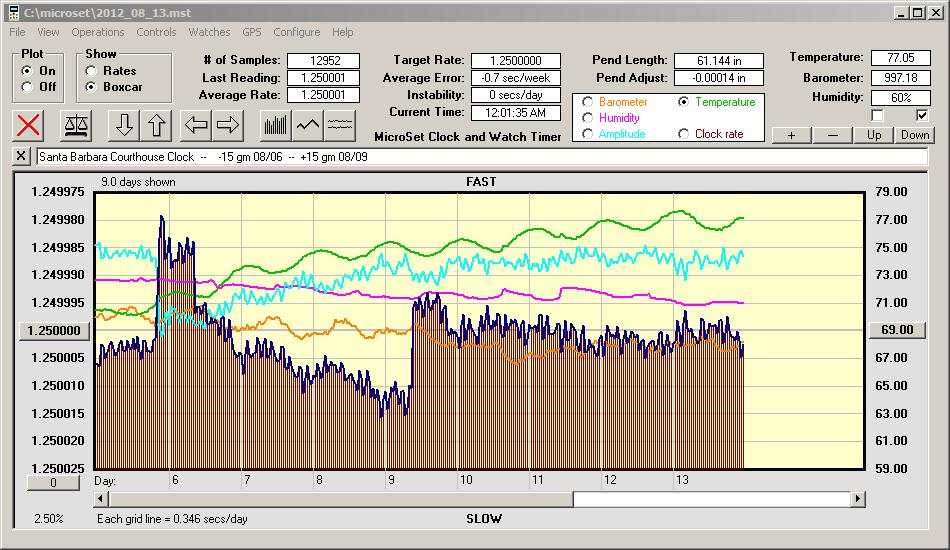Open the Configure menu

pos(297,32)
